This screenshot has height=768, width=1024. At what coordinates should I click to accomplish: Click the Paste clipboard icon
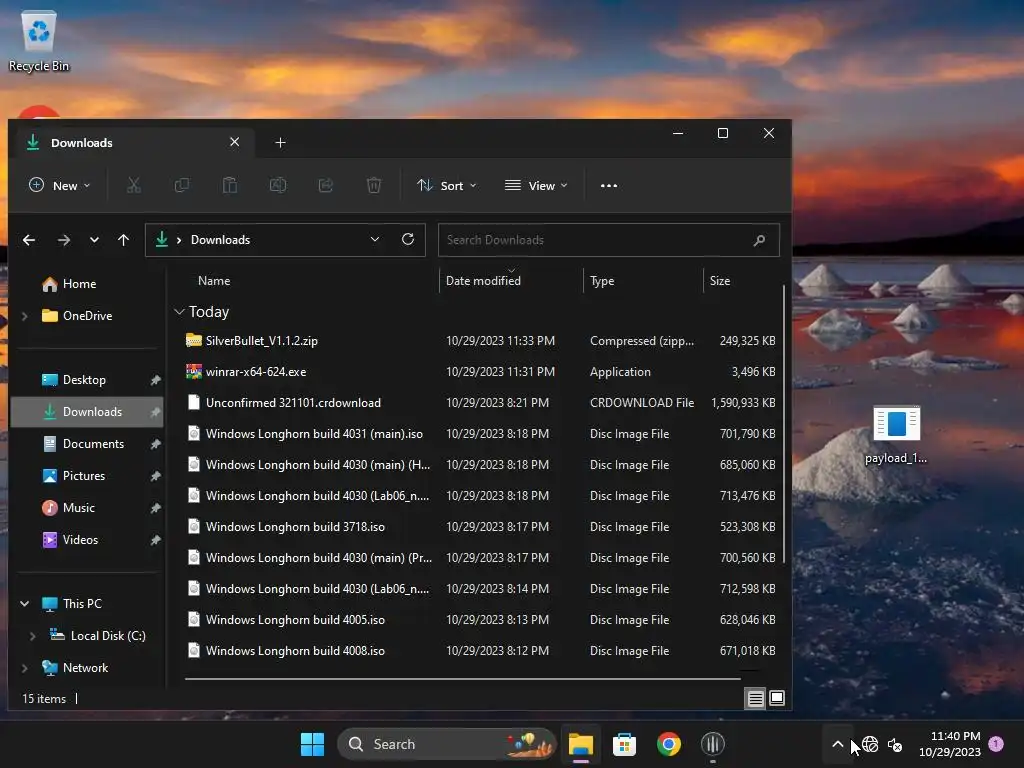[x=230, y=185]
